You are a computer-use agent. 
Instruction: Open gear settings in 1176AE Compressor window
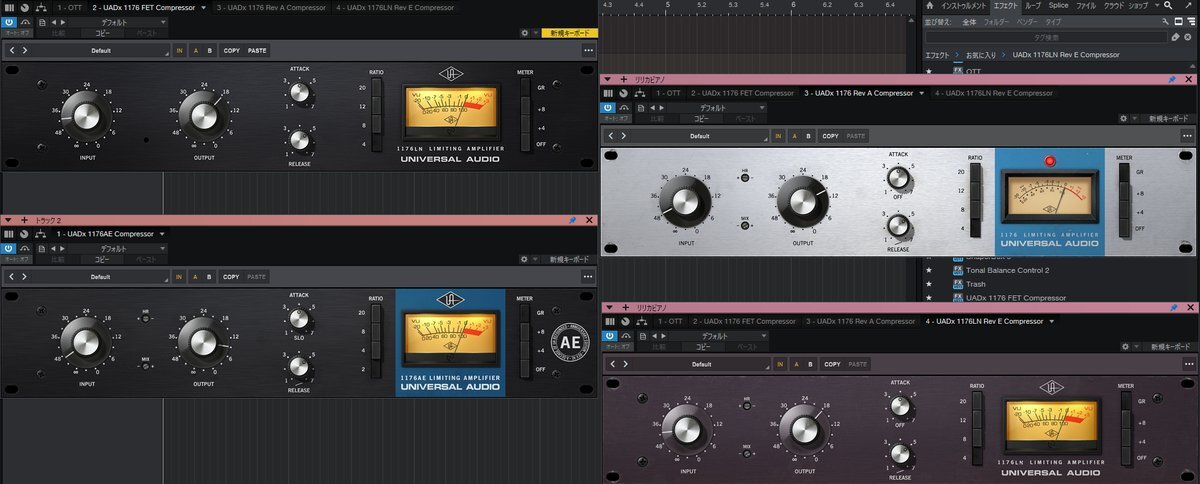(525, 259)
